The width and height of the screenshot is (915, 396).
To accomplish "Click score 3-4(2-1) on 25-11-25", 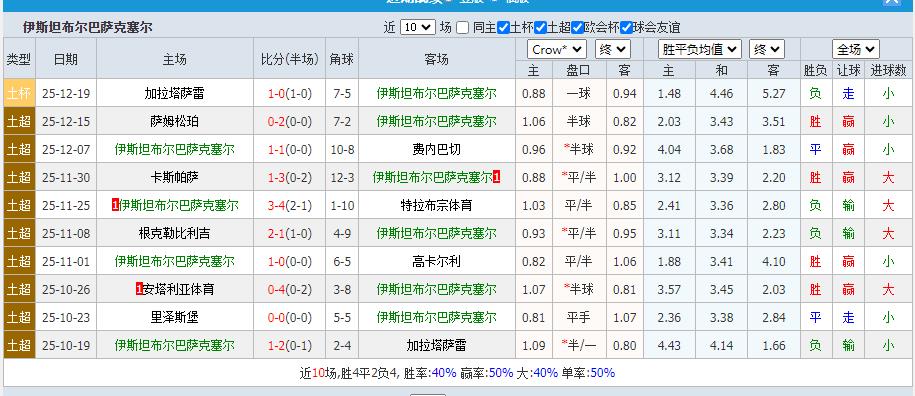I will (290, 205).
